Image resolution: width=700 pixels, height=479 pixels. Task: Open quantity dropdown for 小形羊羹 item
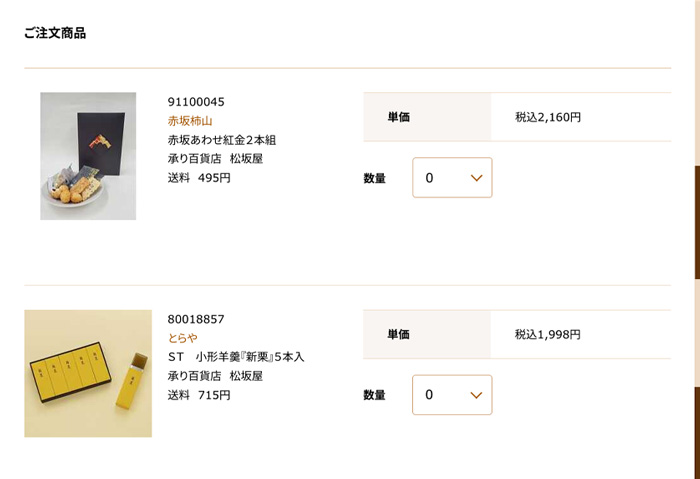452,395
